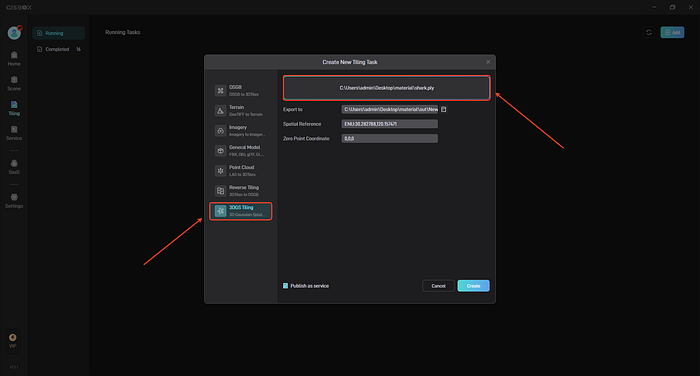Image resolution: width=700 pixels, height=376 pixels.
Task: Refresh the running tasks list
Action: coord(649,32)
